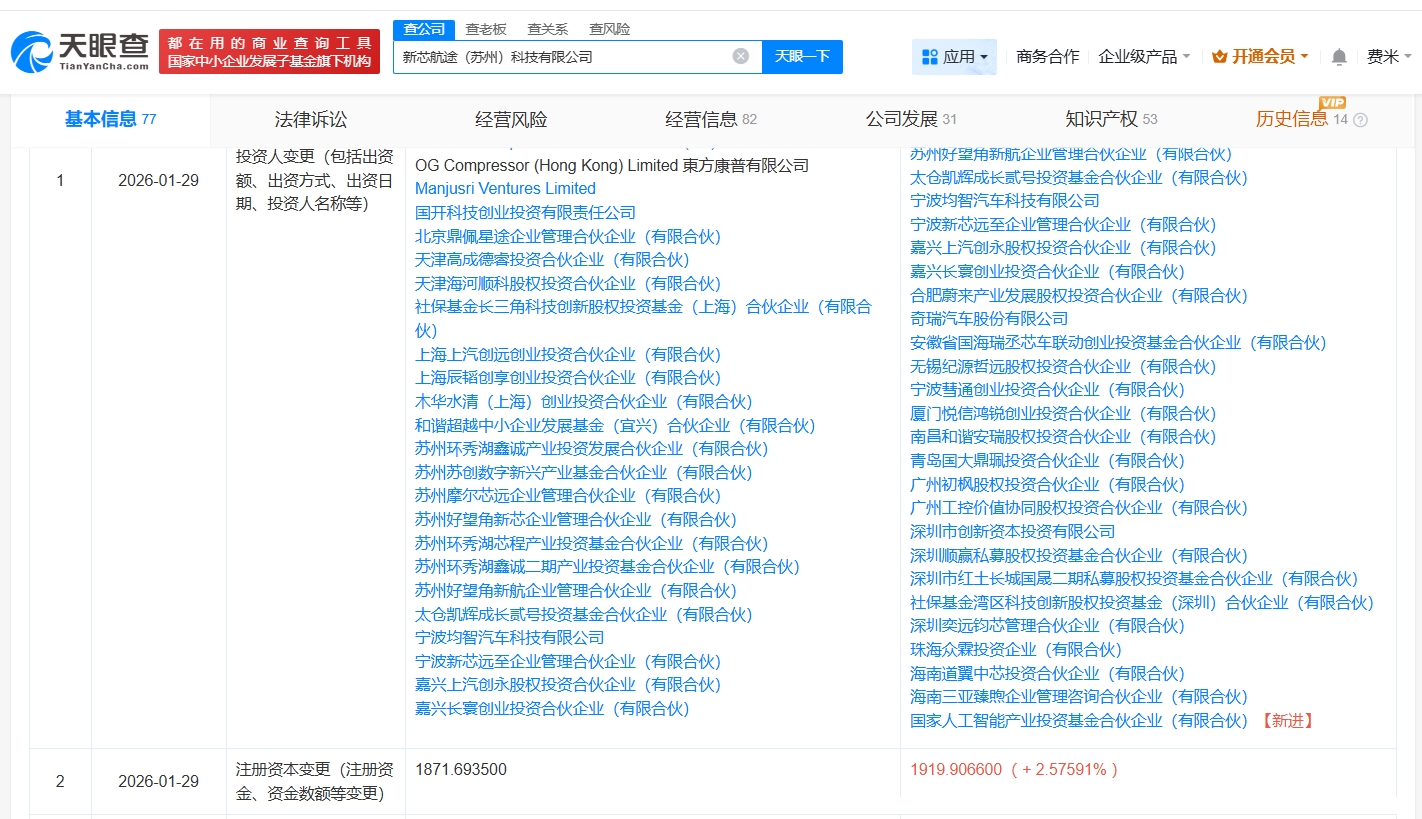Click the red promotional banner image
This screenshot has width=1422, height=819.
tap(270, 51)
